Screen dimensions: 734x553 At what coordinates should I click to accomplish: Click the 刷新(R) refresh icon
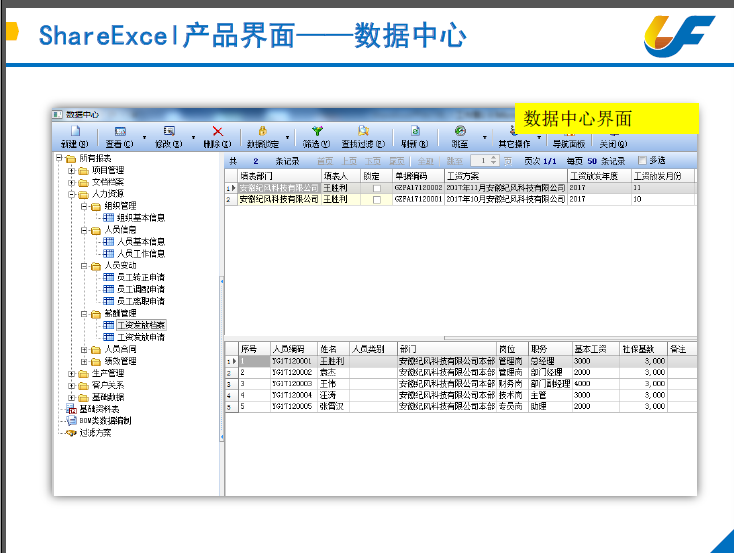tap(415, 131)
